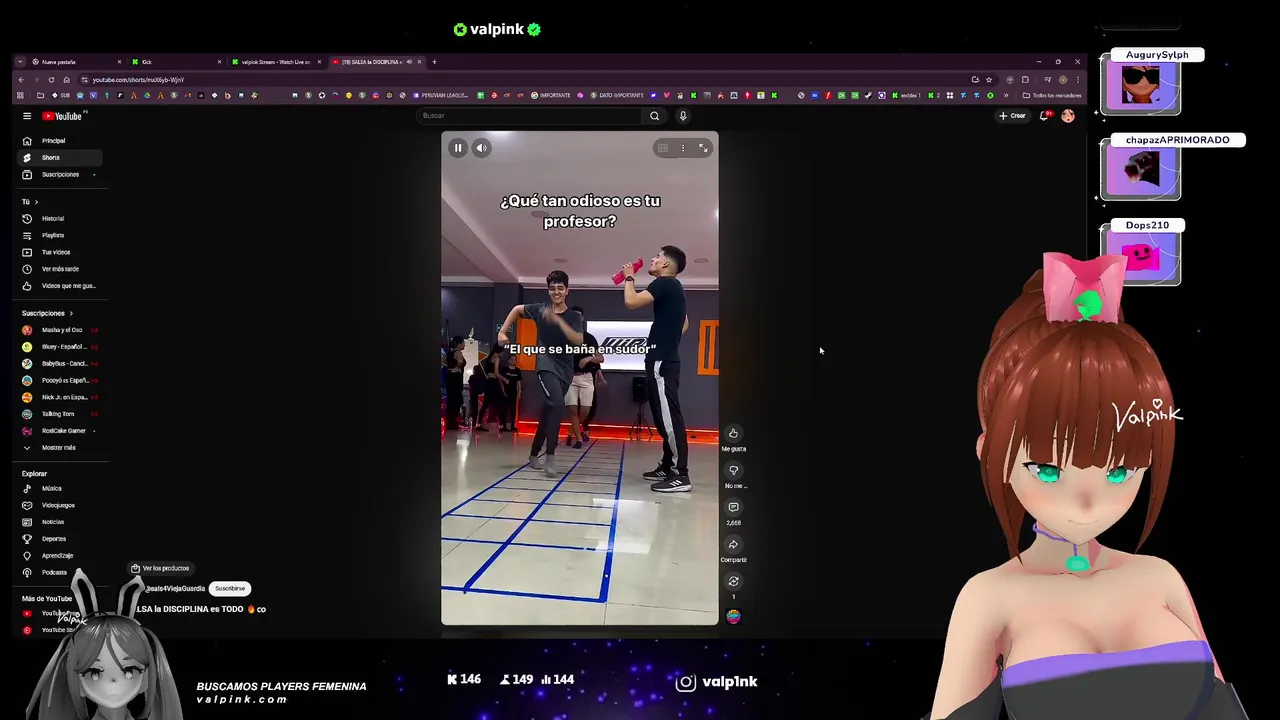
Task: Open the IMPORTANTE bookmark
Action: tap(552, 95)
